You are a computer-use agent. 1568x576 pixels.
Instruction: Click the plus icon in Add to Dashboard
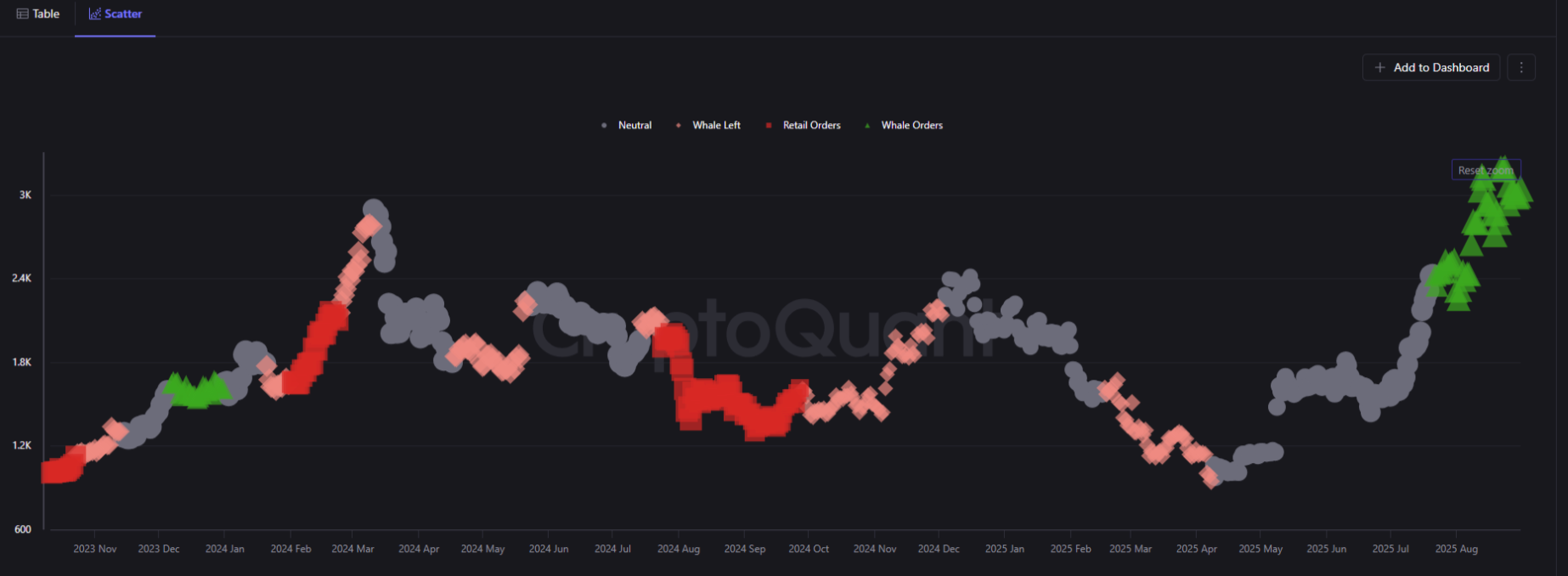[x=1380, y=67]
